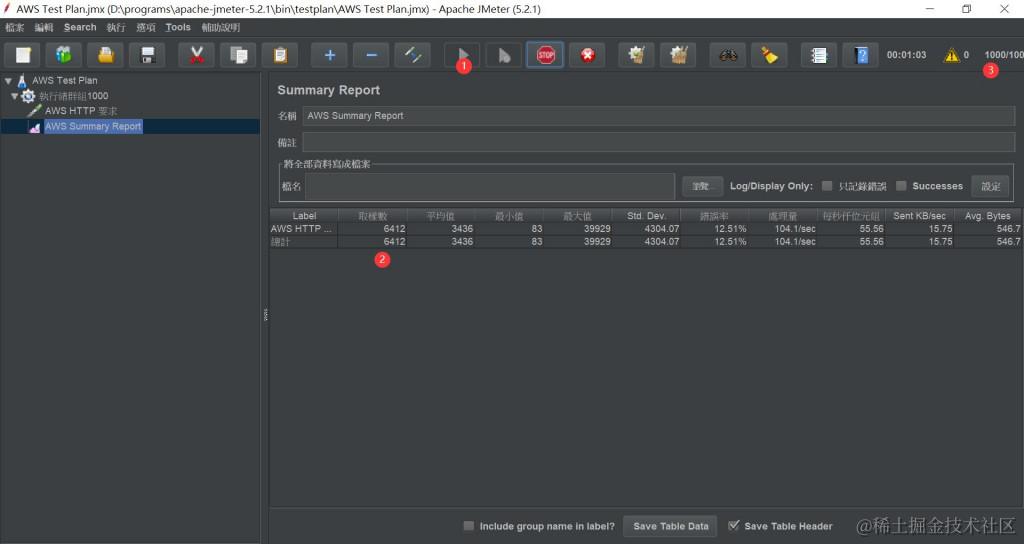1024x544 pixels.
Task: Collapse the AWS Test Plan tree node
Action: click(8, 81)
